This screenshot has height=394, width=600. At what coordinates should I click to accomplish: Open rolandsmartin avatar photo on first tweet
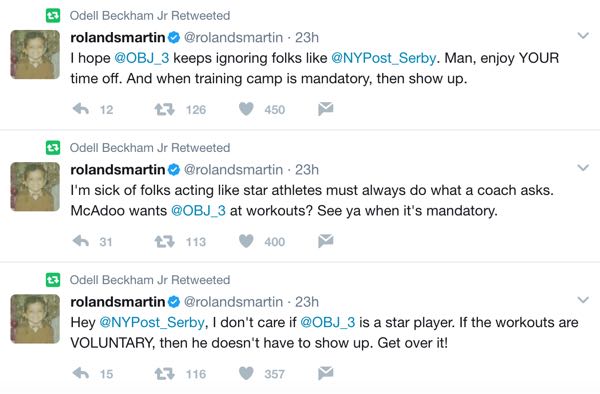pyautogui.click(x=35, y=54)
